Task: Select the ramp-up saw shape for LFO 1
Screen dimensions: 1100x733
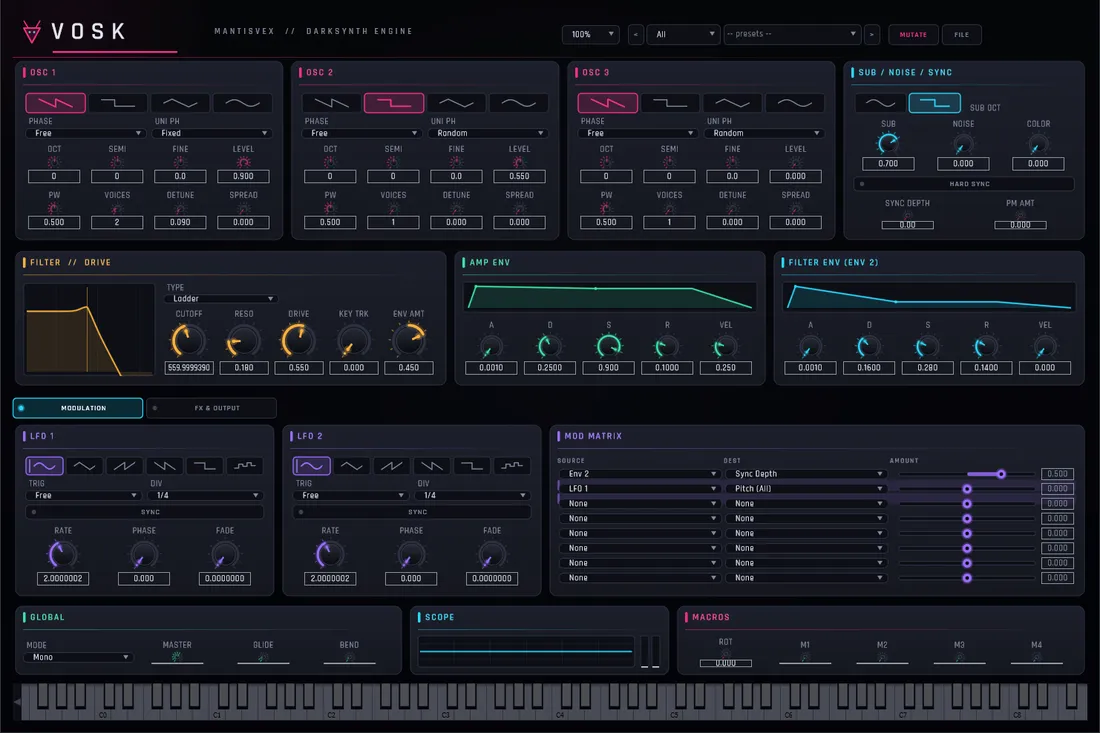Action: click(124, 466)
